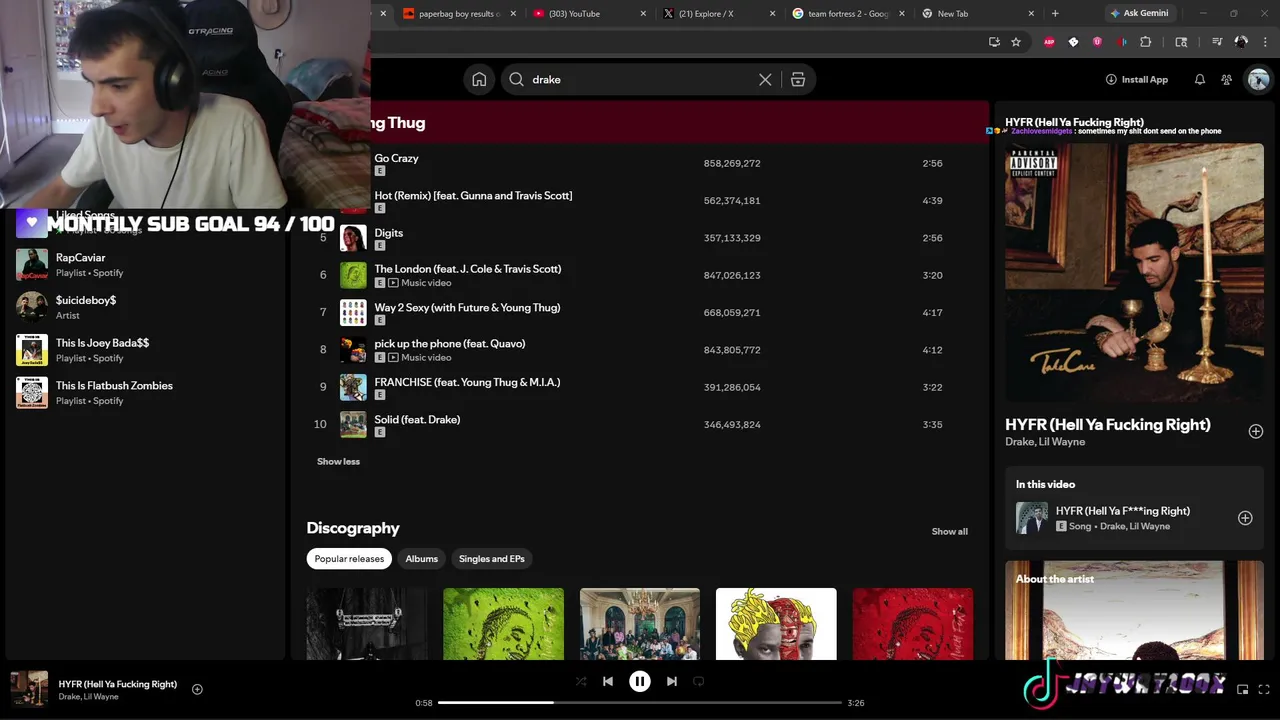The height and width of the screenshot is (720, 1280).
Task: Select the Popular releases filter
Action: point(349,559)
